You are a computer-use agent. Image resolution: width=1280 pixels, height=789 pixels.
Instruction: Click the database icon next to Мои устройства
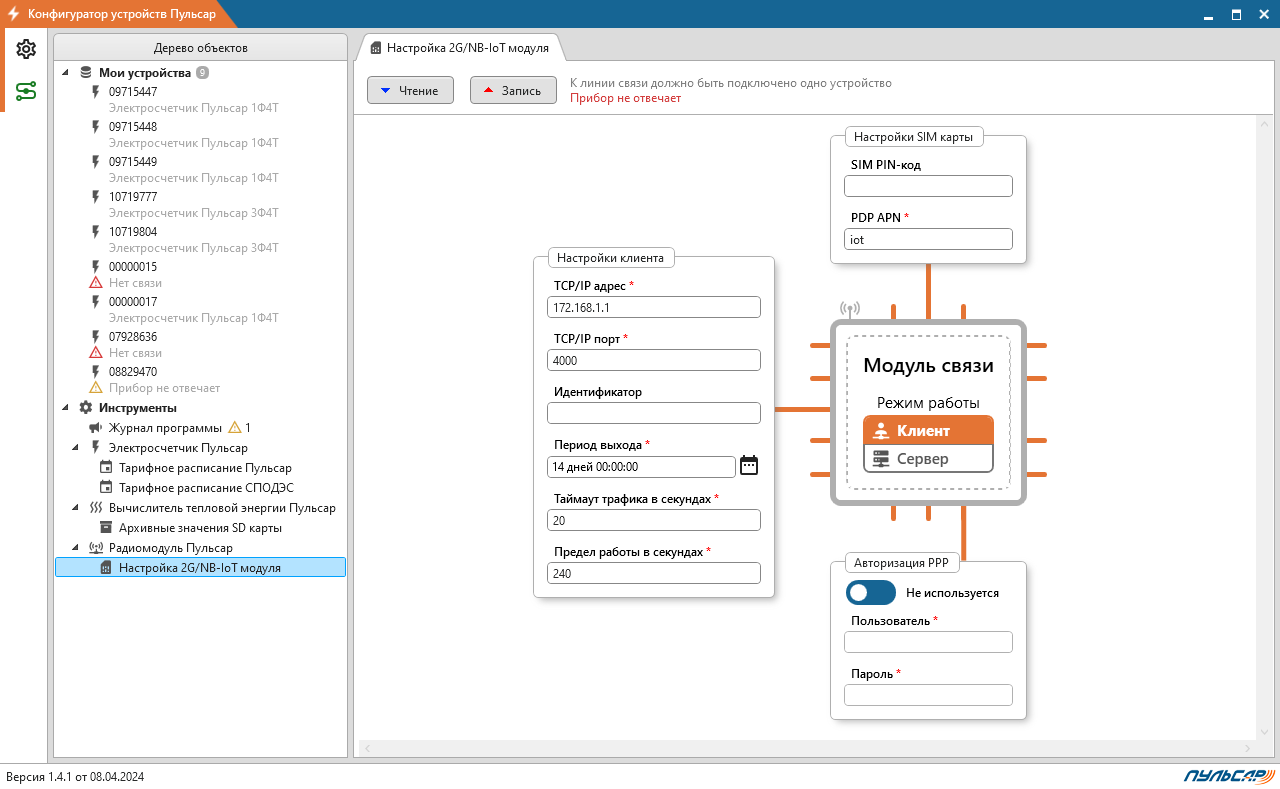pyautogui.click(x=86, y=72)
